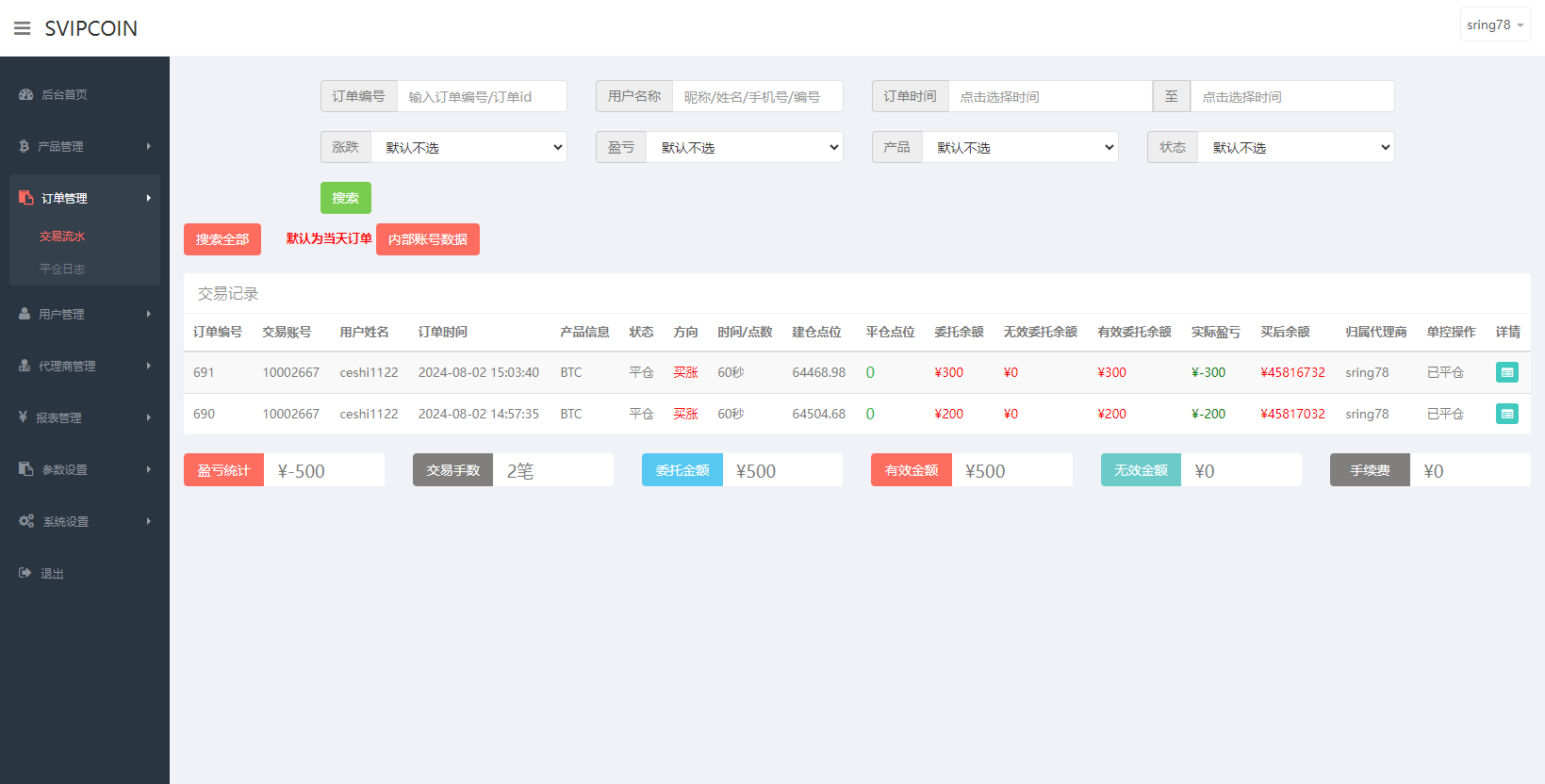This screenshot has width=1545, height=784.
Task: Click the bitcoin icon for 产品管理
Action: 25,146
